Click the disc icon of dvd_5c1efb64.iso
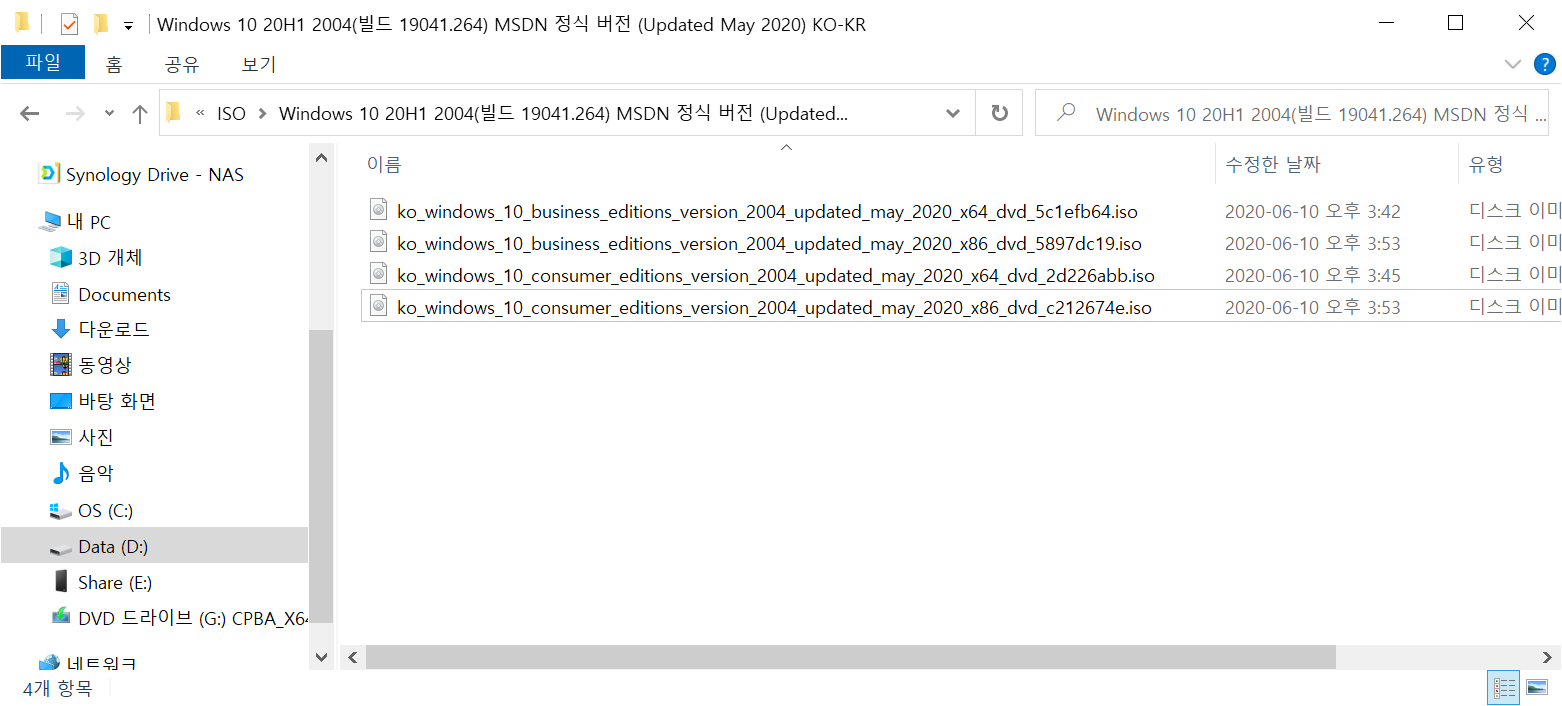This screenshot has width=1562, height=706. click(378, 210)
